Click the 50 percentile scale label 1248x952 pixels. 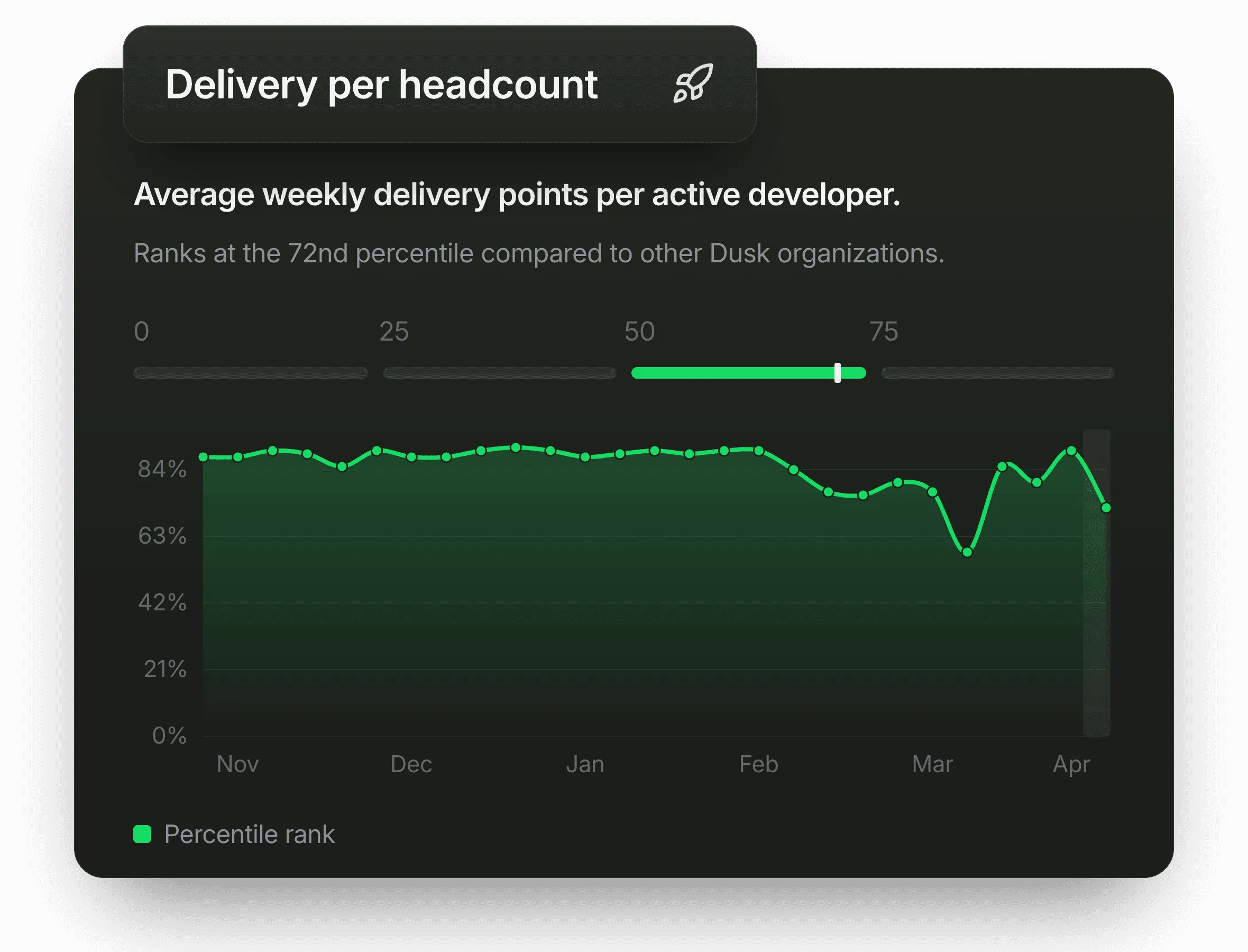coord(639,332)
